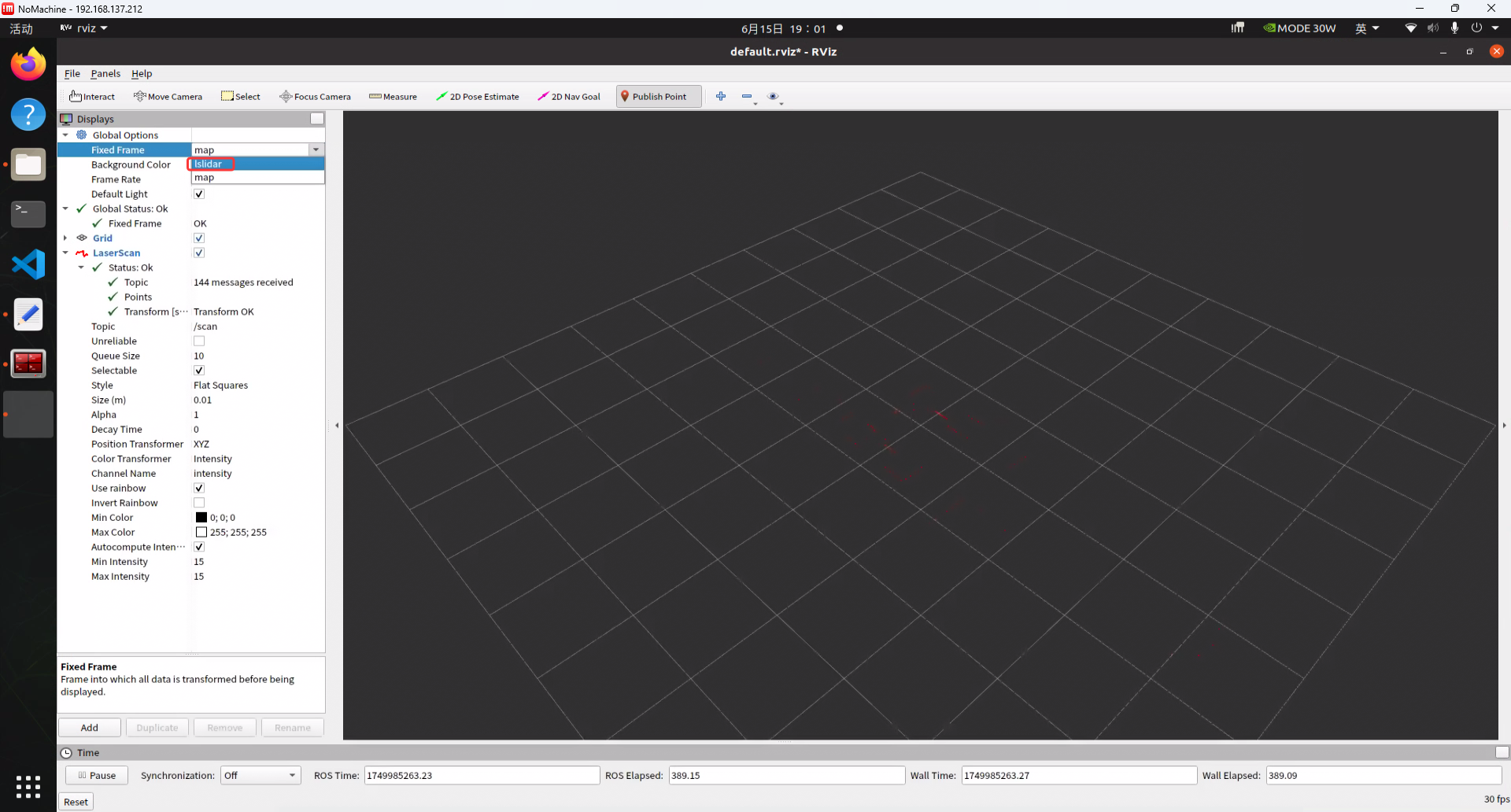Screen dimensions: 1511x812
Task: Open the Help menu
Action: coord(141,73)
